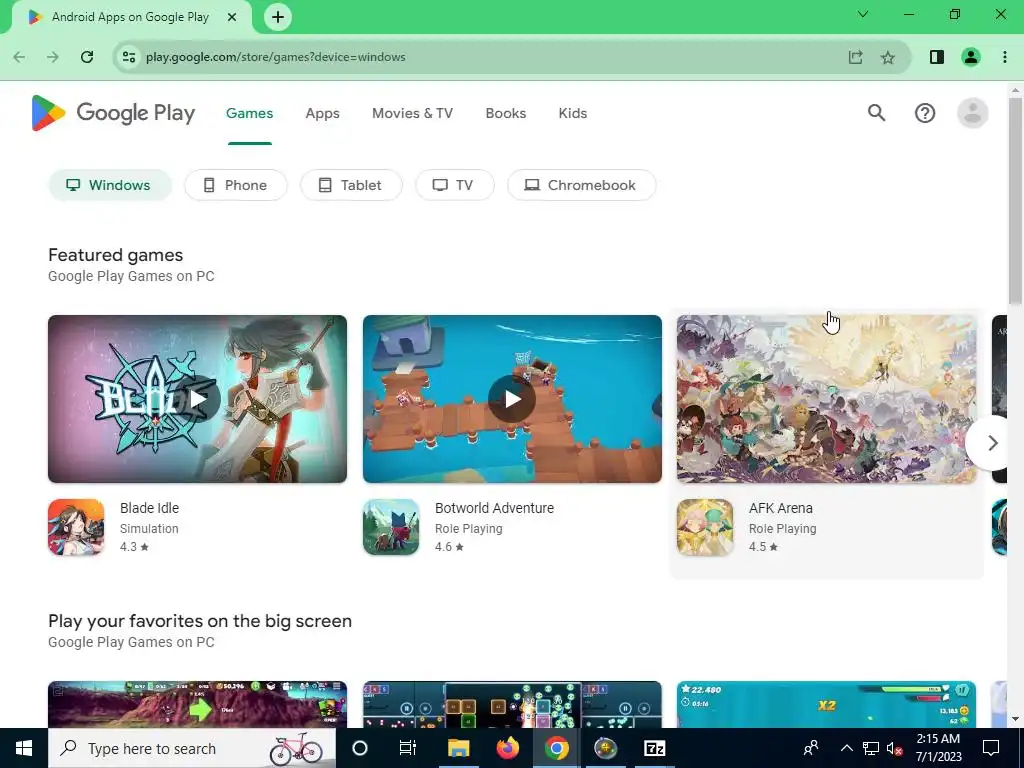Screen dimensions: 1024x768
Task: Open the Help center question mark icon
Action: pyautogui.click(x=925, y=113)
